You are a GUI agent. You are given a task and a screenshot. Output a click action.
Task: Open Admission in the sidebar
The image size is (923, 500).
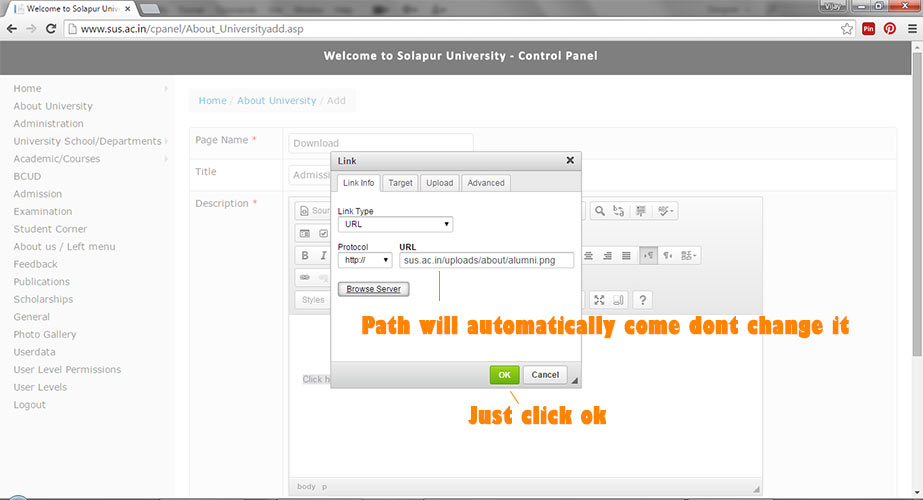38,194
